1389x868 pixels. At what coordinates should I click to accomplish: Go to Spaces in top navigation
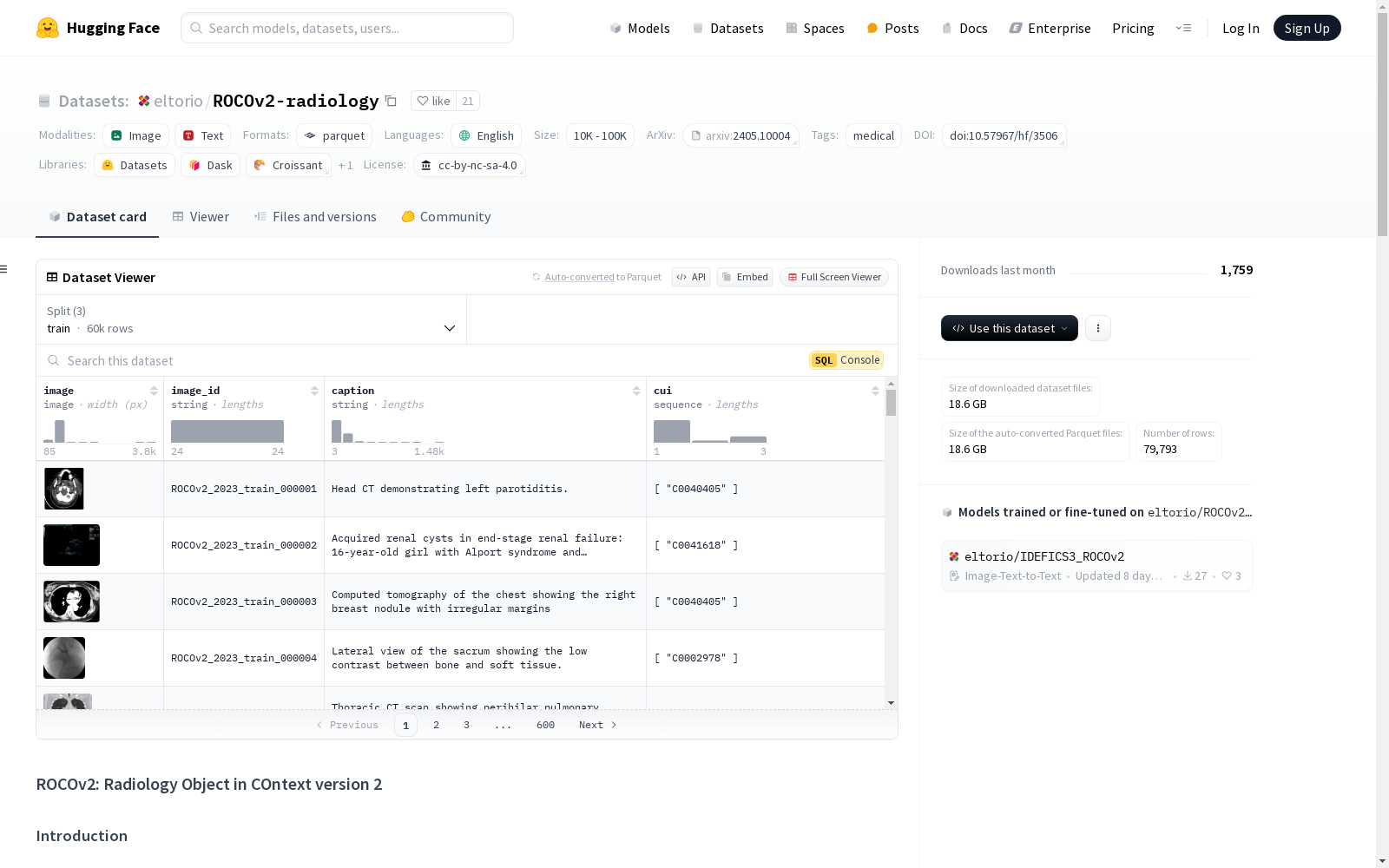815,28
